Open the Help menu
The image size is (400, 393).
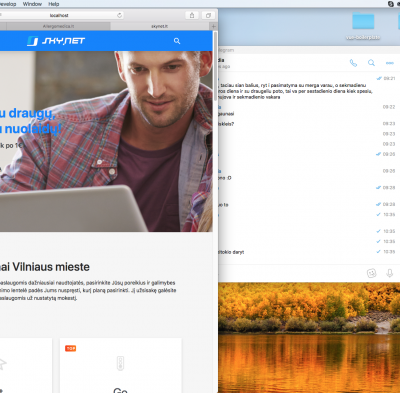(x=54, y=4)
